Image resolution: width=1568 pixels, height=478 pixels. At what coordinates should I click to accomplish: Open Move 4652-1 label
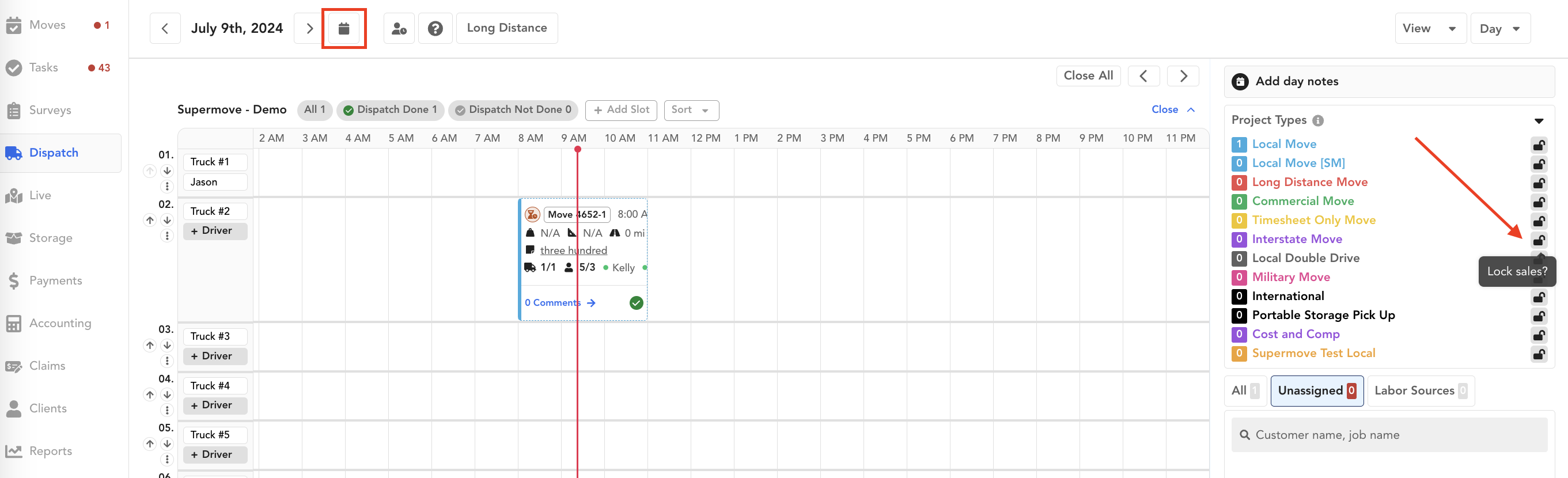(x=577, y=214)
